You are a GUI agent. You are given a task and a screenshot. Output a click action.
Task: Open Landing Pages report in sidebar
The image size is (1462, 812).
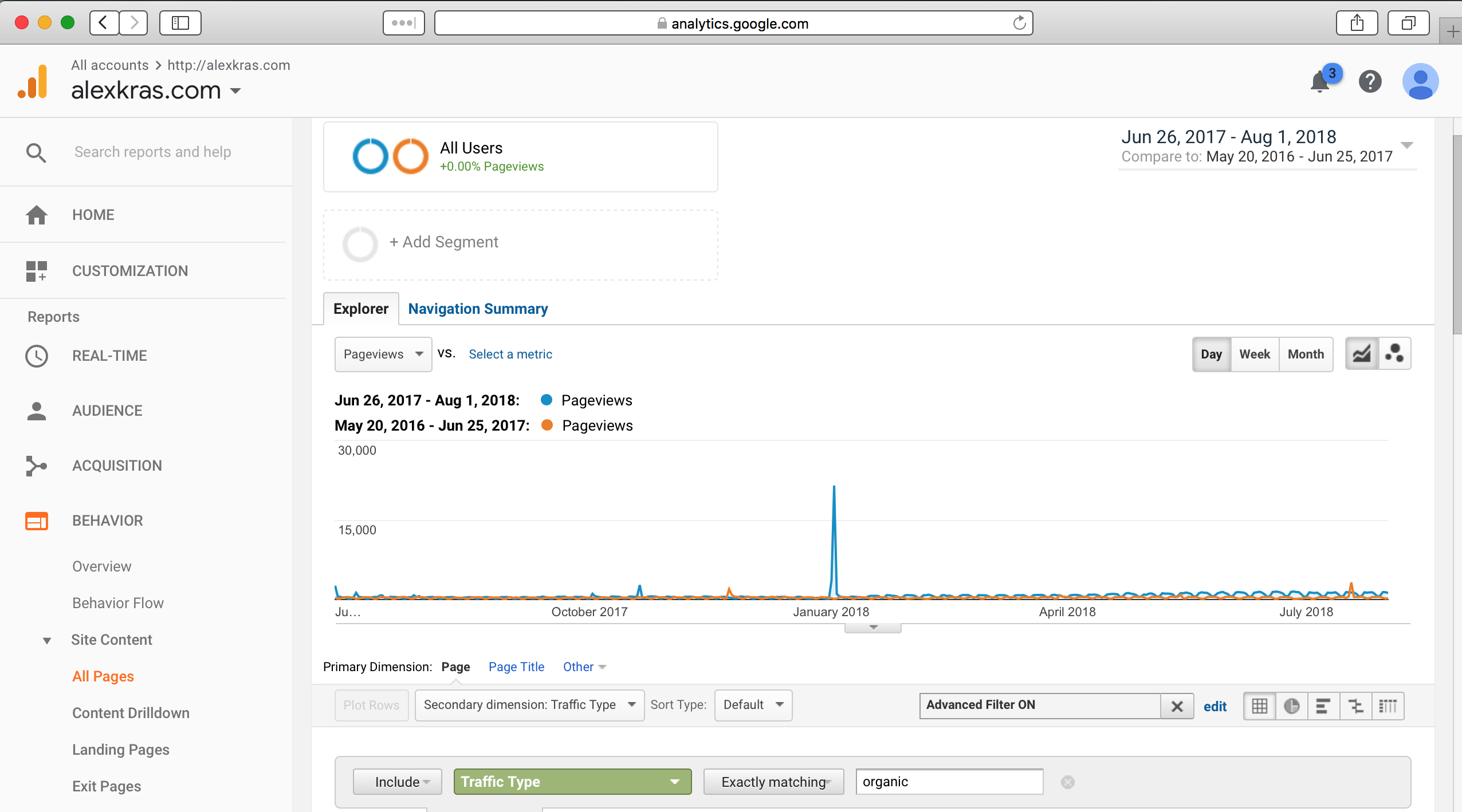[120, 749]
